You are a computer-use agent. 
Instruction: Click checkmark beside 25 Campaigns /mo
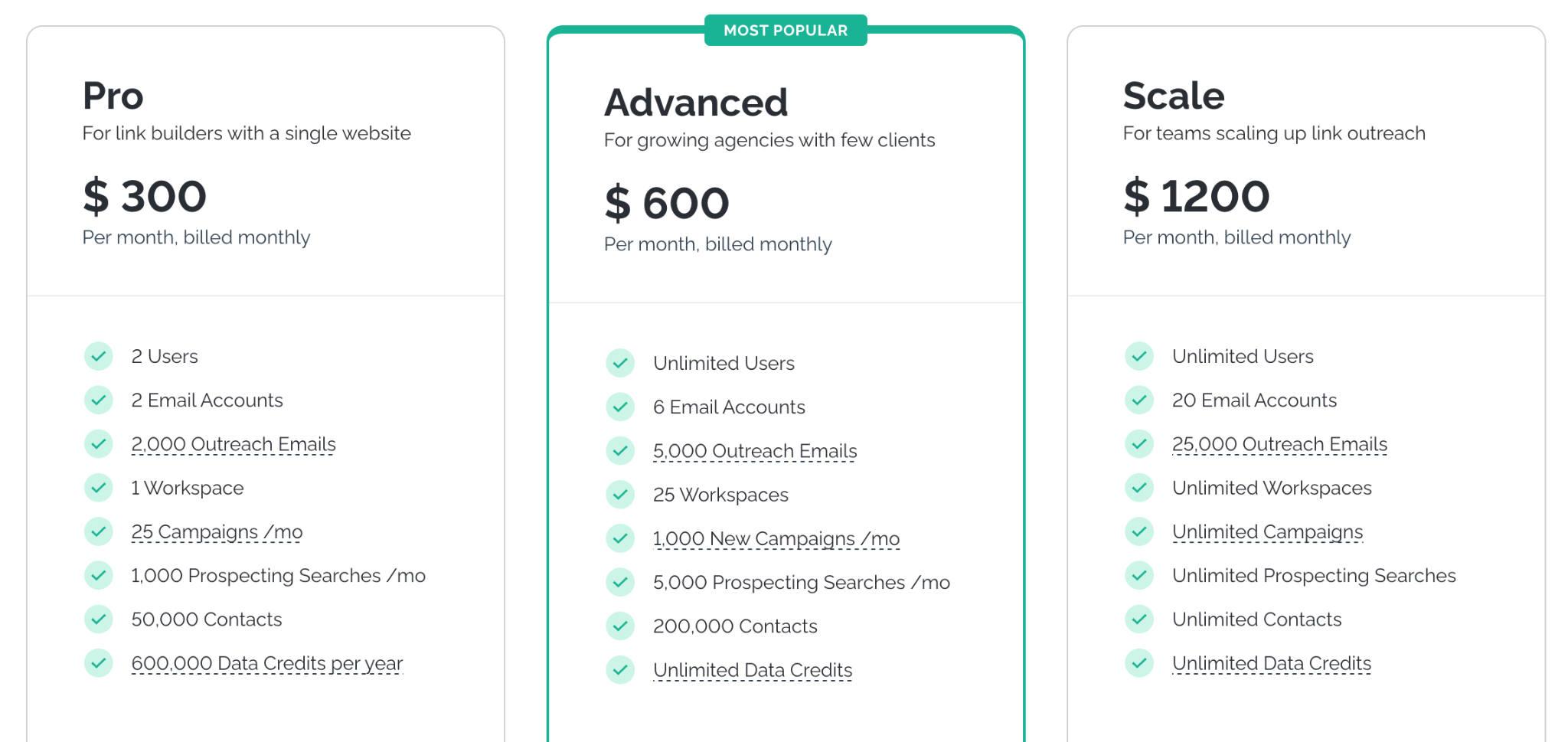point(99,531)
